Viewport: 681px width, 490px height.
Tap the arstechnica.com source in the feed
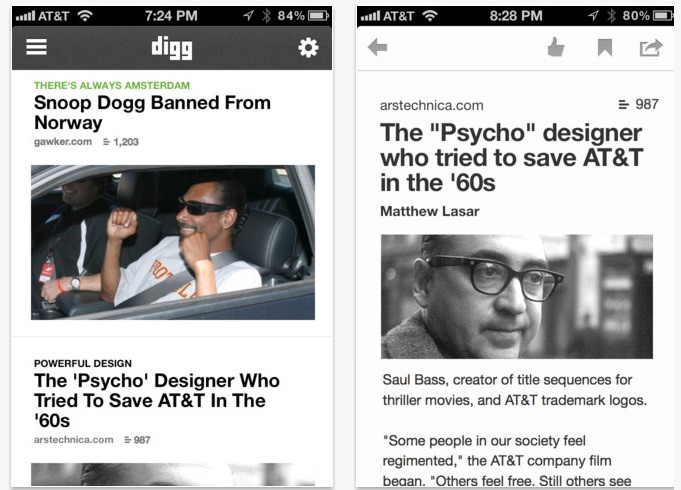(x=73, y=440)
